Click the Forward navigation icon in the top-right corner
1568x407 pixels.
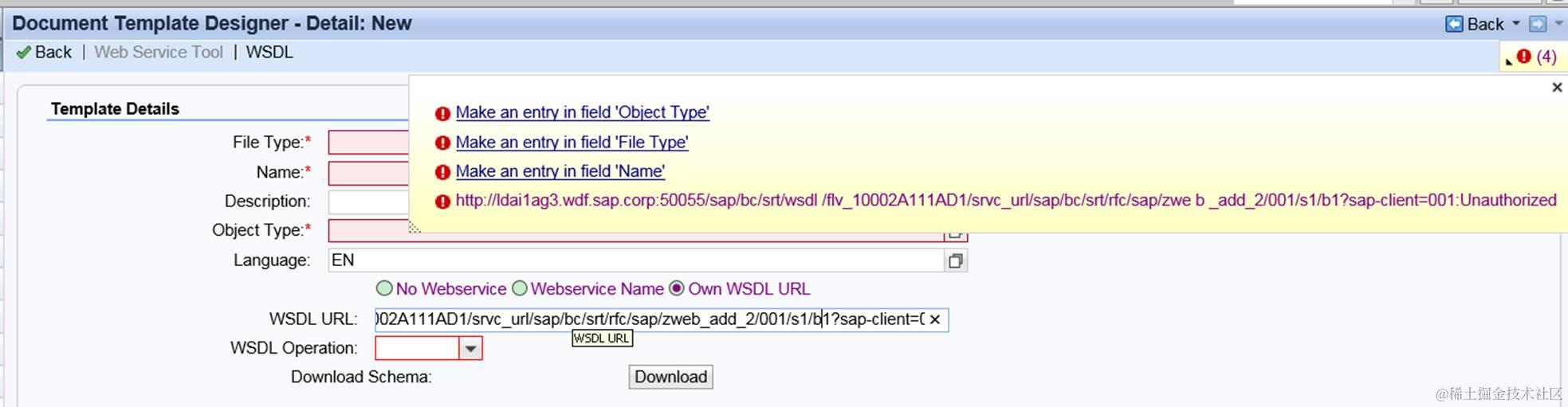point(1538,24)
